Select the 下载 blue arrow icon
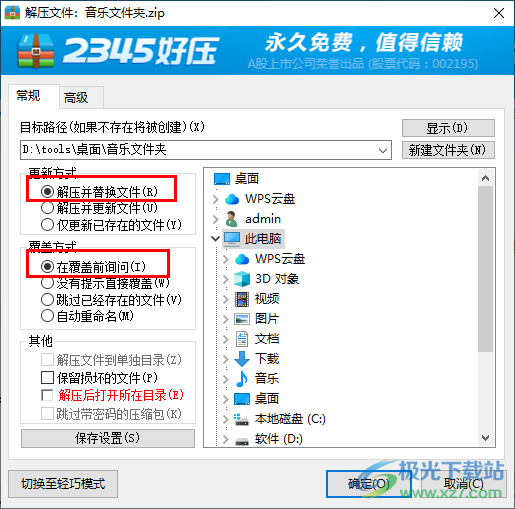The width and height of the screenshot is (515, 509). pos(242,359)
